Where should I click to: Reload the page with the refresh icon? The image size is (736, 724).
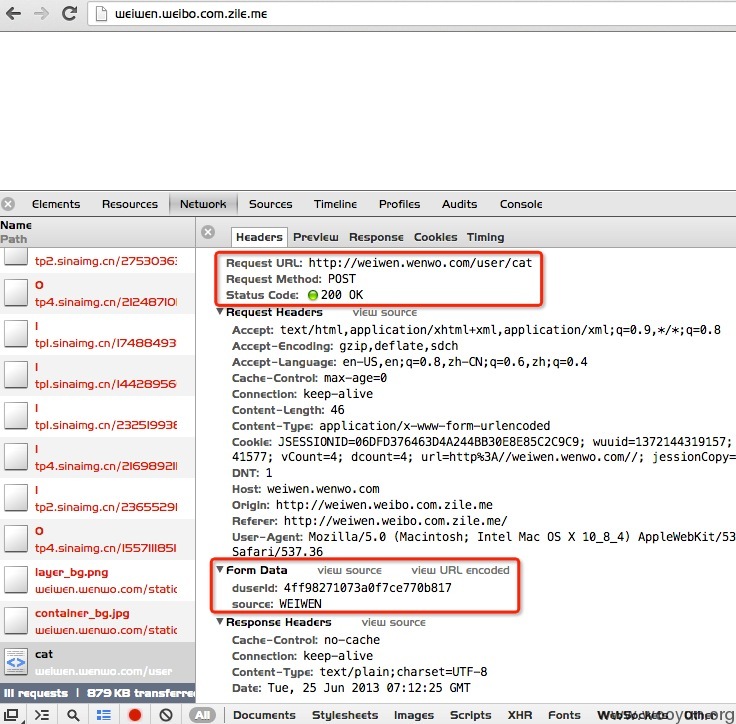pyautogui.click(x=69, y=13)
